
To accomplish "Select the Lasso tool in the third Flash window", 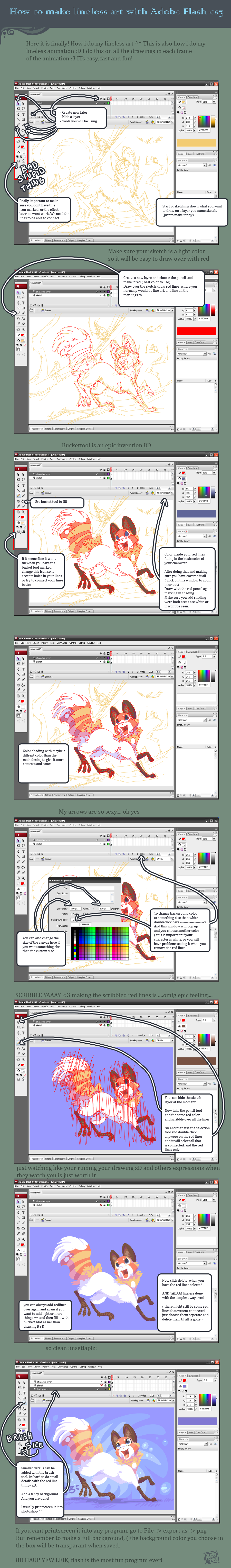I will [23, 480].
